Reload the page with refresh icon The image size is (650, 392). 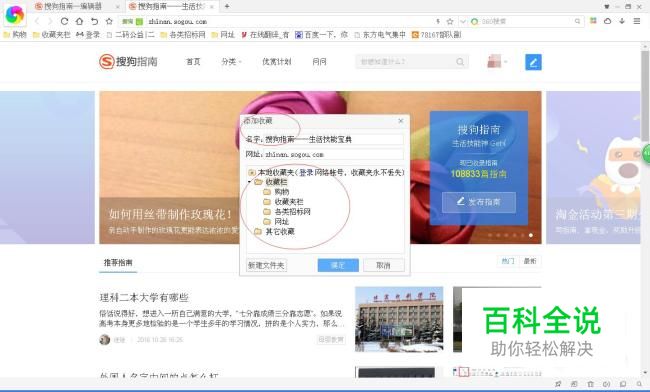pyautogui.click(x=64, y=21)
